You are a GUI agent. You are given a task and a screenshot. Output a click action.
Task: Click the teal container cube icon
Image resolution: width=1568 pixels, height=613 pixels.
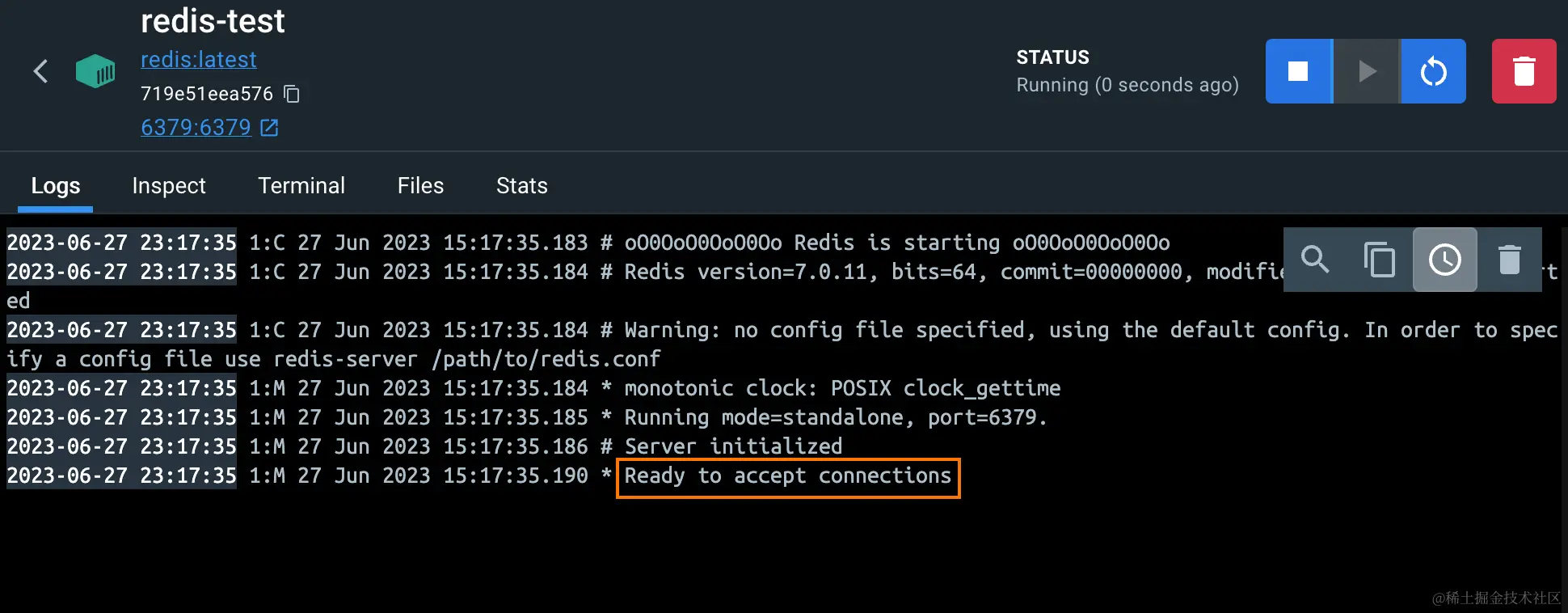[x=95, y=71]
